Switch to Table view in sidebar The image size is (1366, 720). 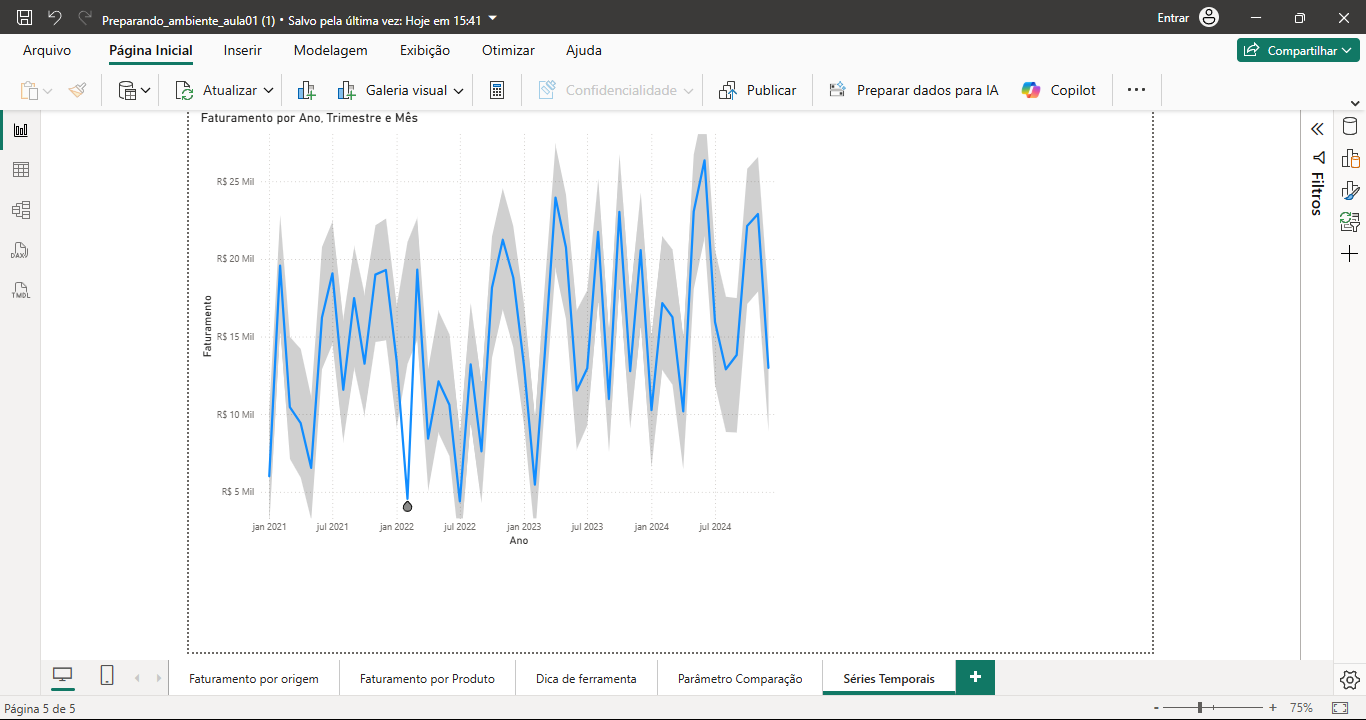click(20, 170)
